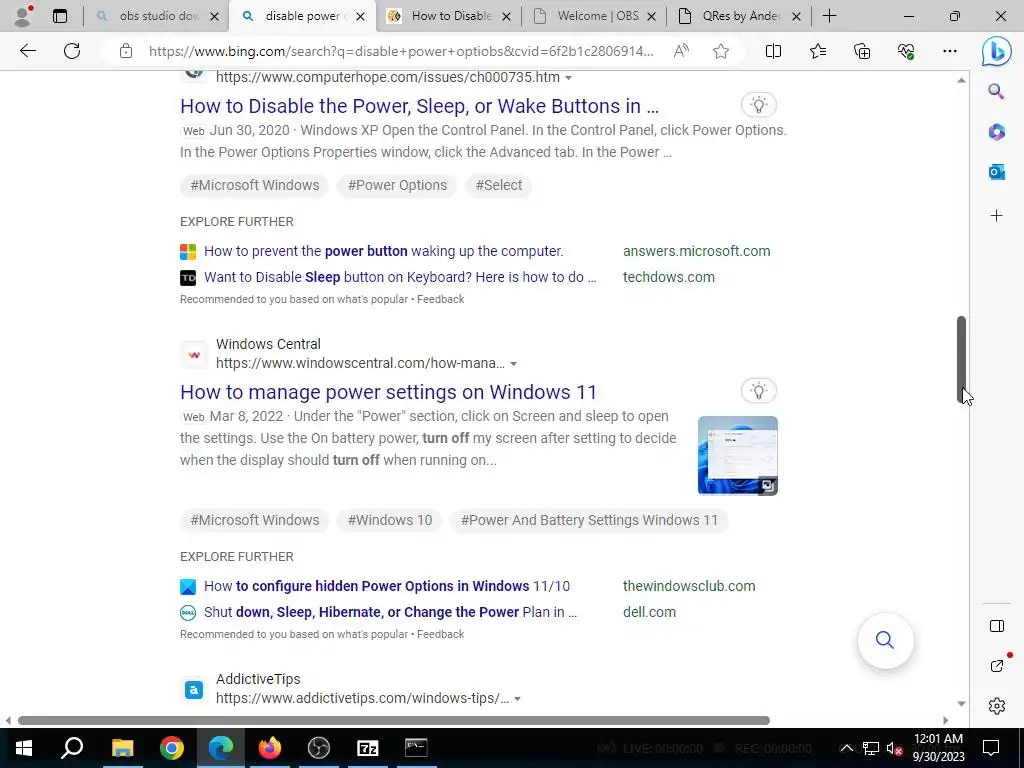Show insights lightbulb for computerhope result
Viewport: 1024px width, 768px height.
point(758,104)
